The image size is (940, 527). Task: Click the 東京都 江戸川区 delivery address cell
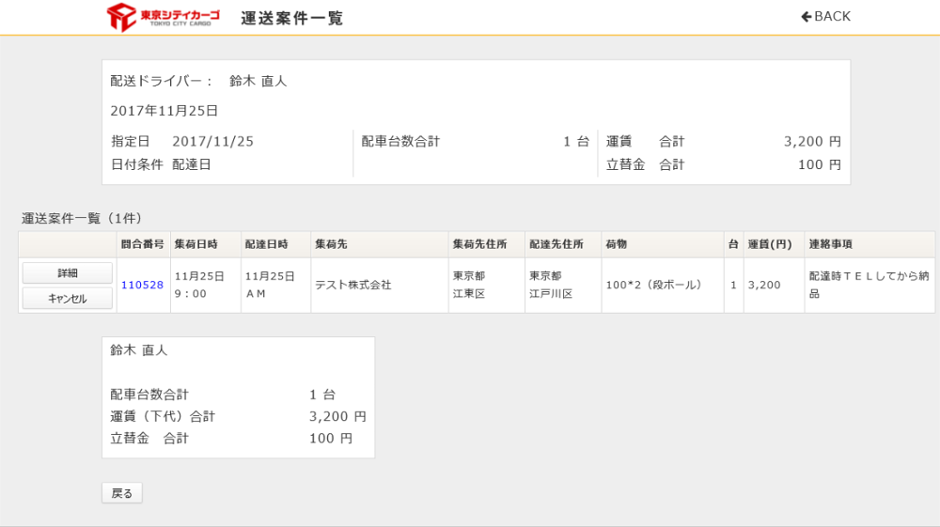click(550, 285)
